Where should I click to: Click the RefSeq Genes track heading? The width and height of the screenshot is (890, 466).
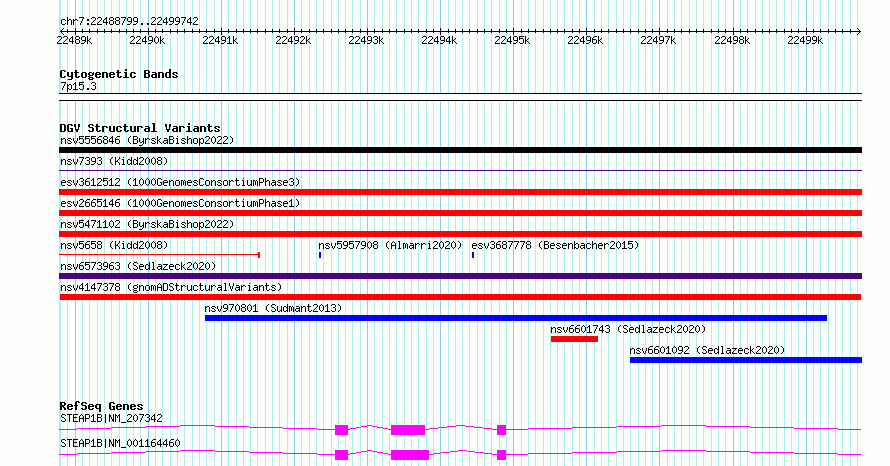[x=102, y=406]
